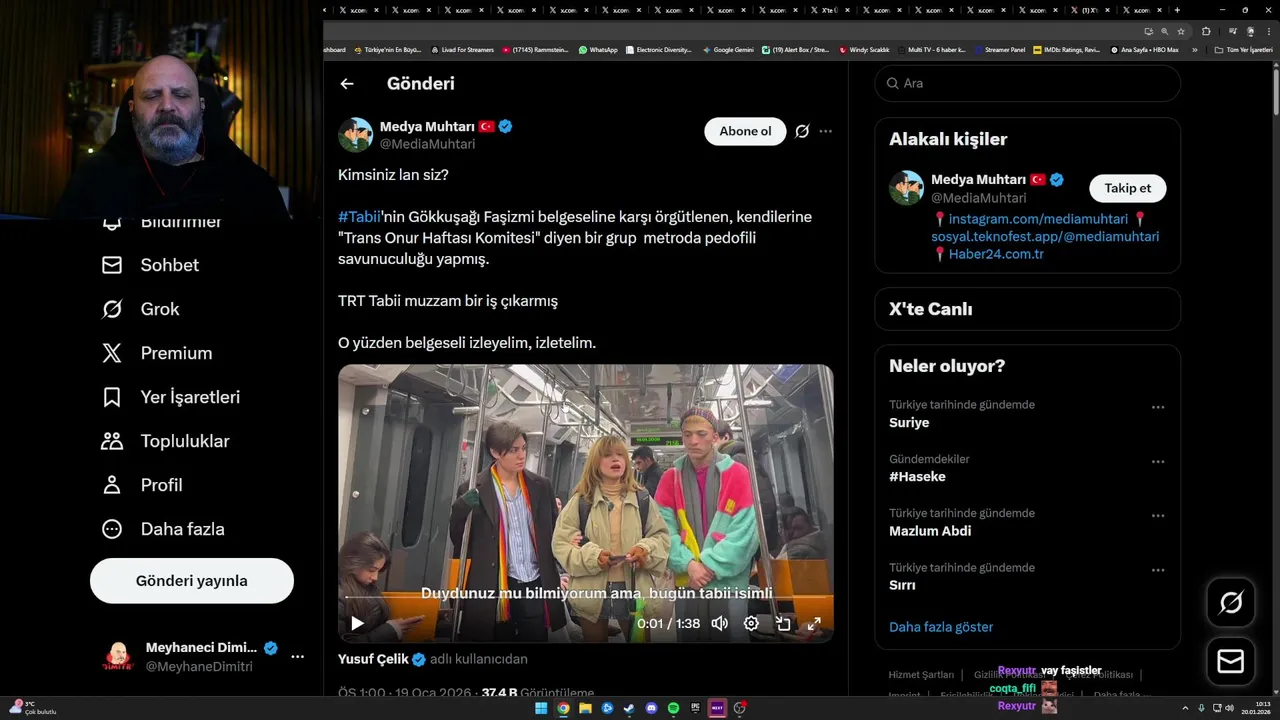
Task: Open Grok actions icon next to Abone ol
Action: click(802, 131)
